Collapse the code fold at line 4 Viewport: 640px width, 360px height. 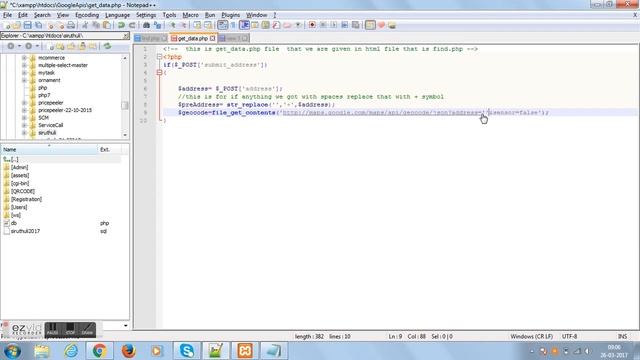pos(159,73)
